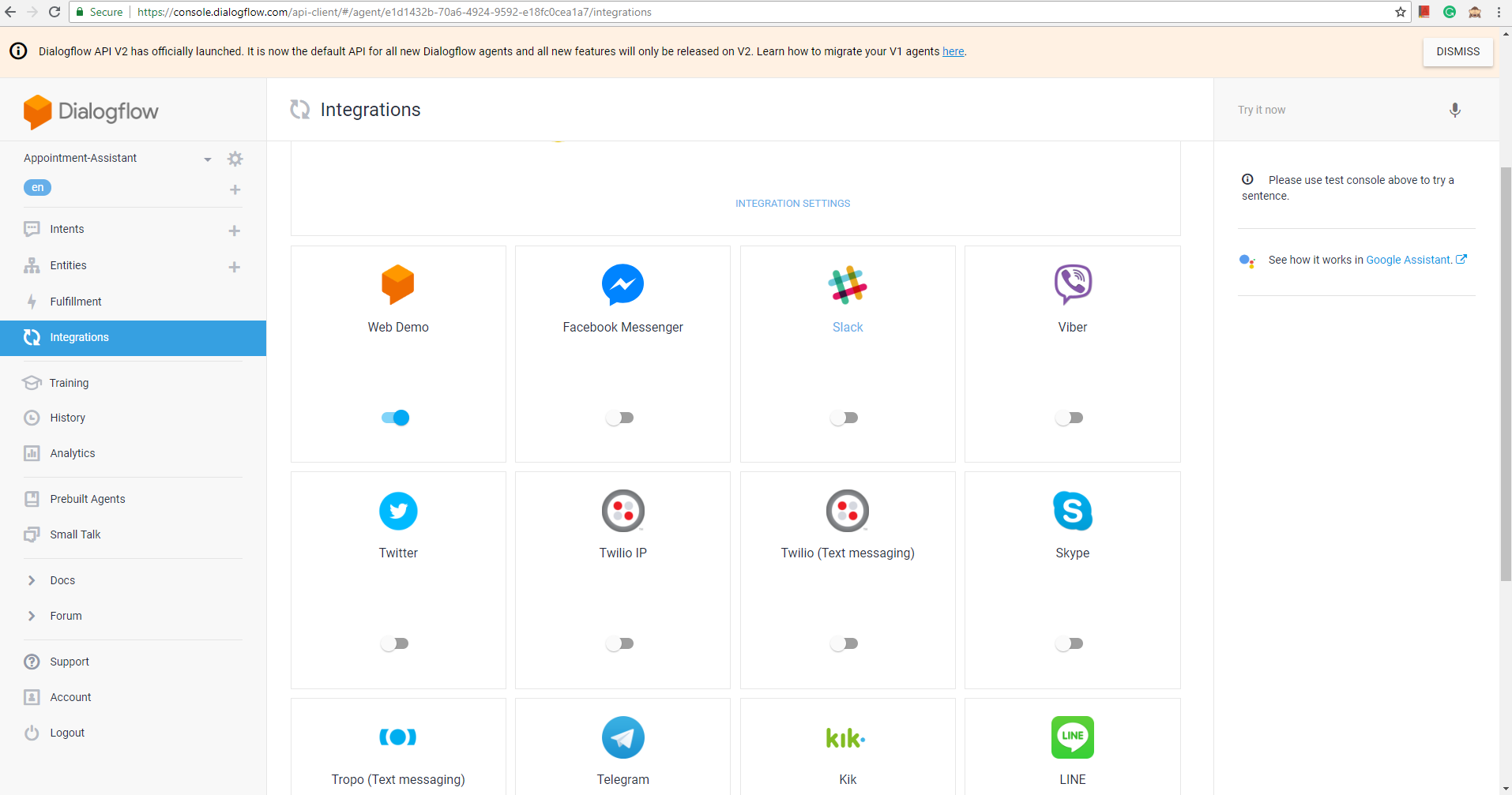This screenshot has width=1512, height=795.
Task: Navigate back in the browser
Action: [10, 12]
